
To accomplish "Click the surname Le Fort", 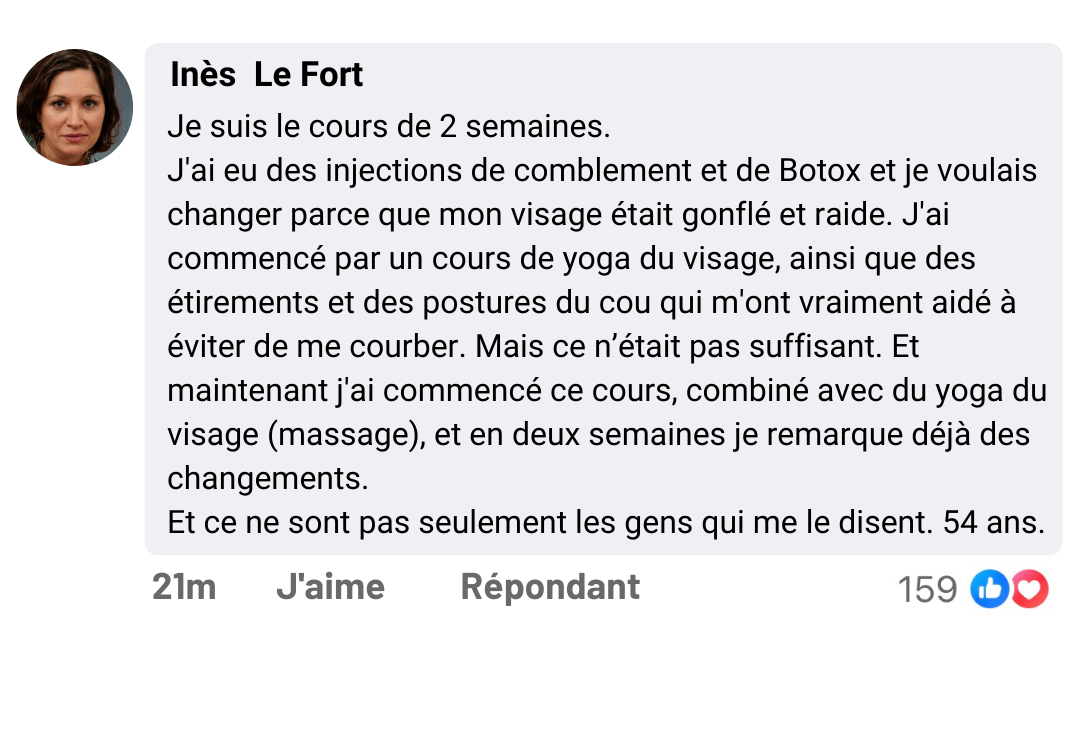I will [309, 74].
